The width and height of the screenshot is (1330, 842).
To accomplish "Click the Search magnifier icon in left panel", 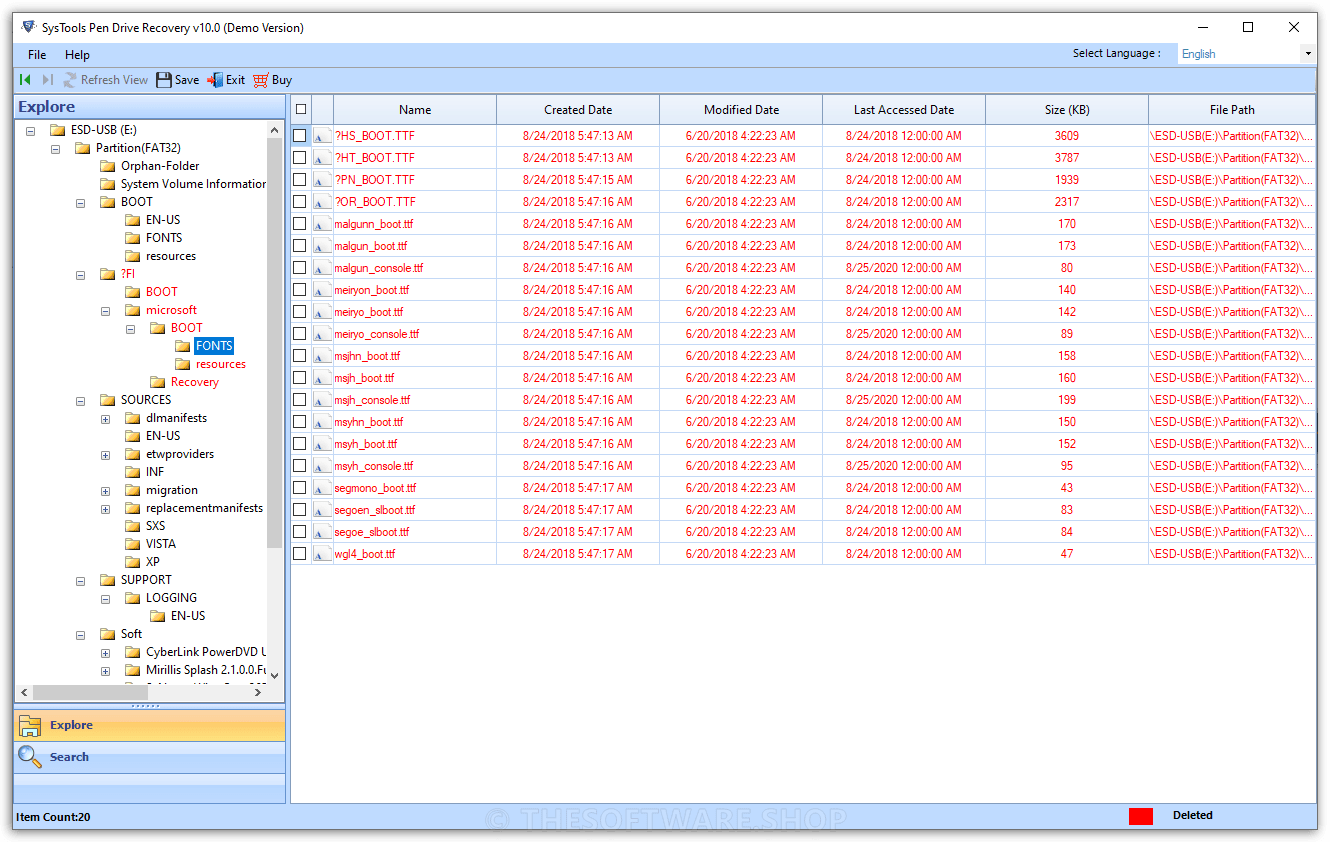I will click(30, 757).
